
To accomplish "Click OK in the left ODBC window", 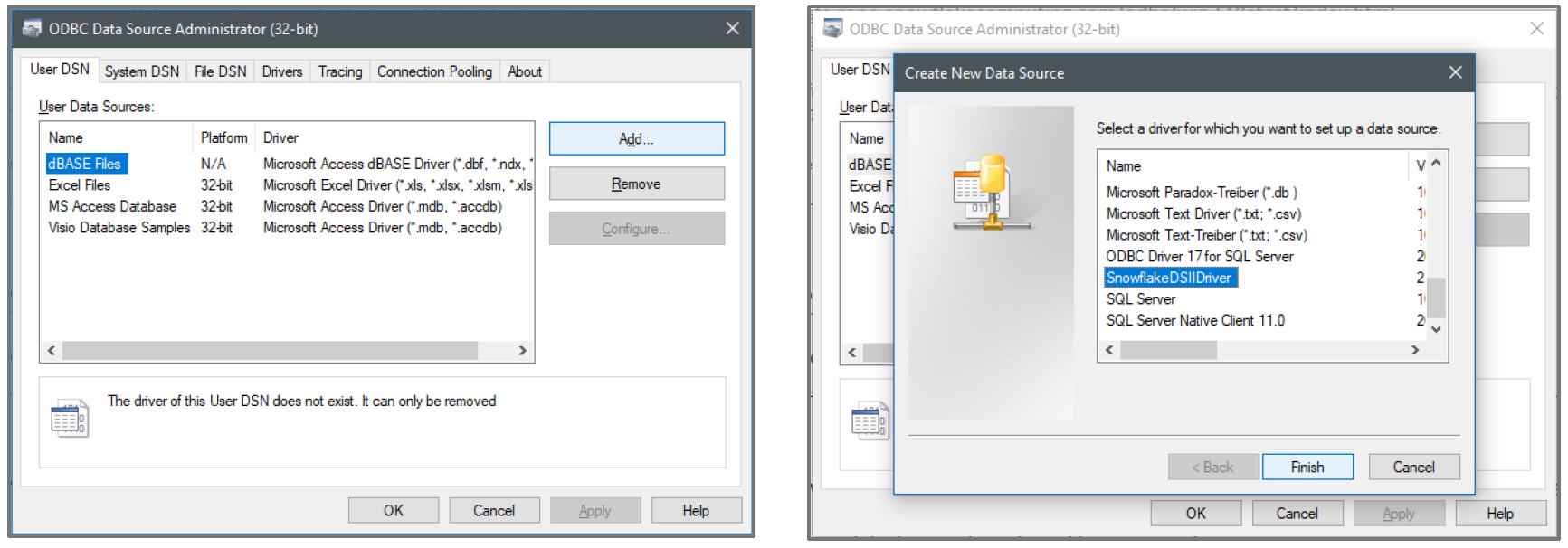I will pyautogui.click(x=394, y=510).
